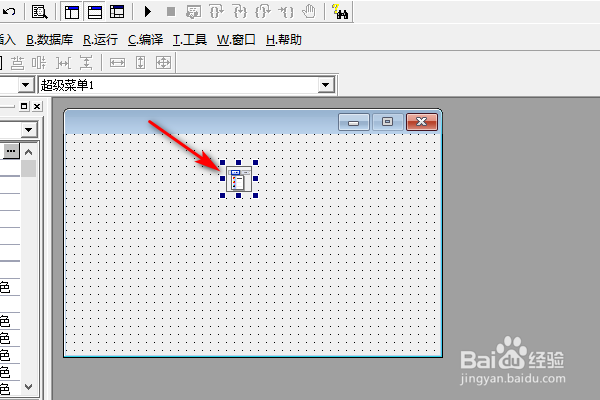Click the grey stop square icon
The height and width of the screenshot is (400, 600).
pos(171,12)
